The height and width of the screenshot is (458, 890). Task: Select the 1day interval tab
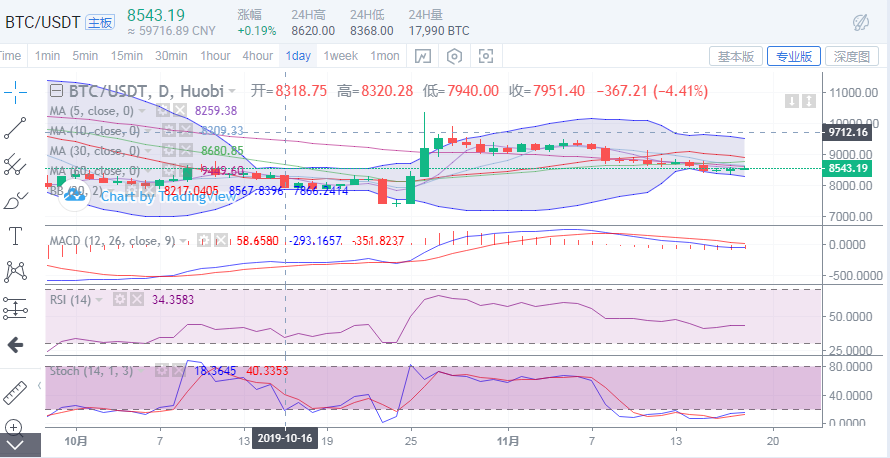tap(298, 56)
